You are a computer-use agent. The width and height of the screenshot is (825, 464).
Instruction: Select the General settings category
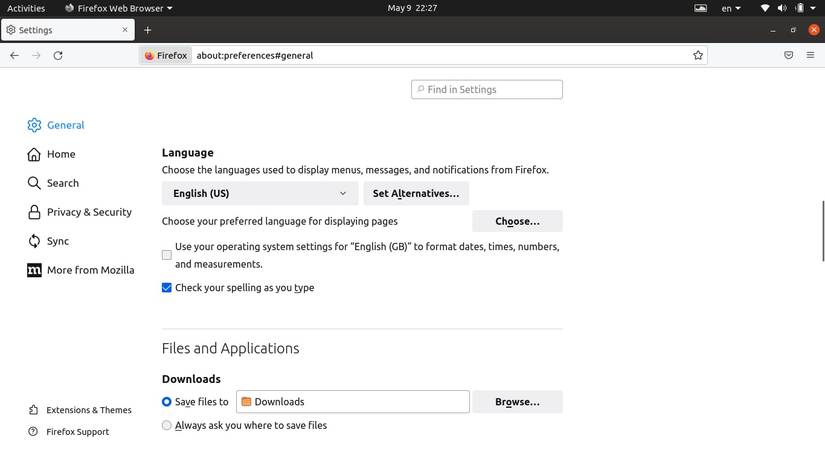click(65, 125)
